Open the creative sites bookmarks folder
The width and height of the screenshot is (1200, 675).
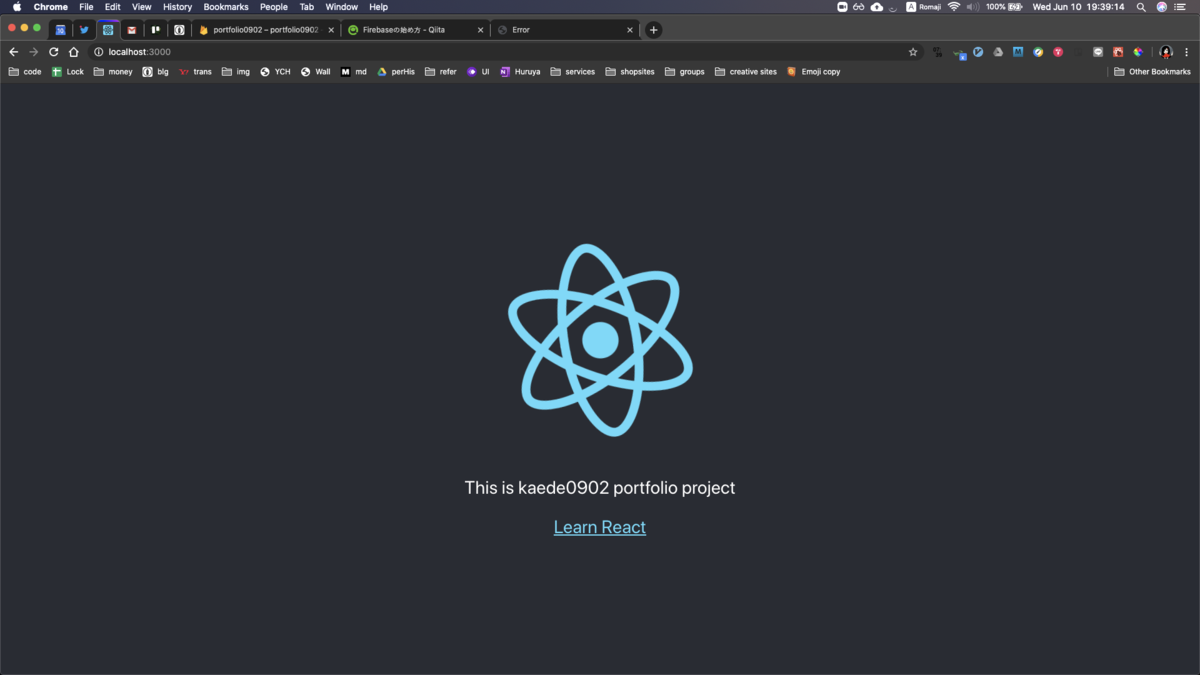(746, 72)
